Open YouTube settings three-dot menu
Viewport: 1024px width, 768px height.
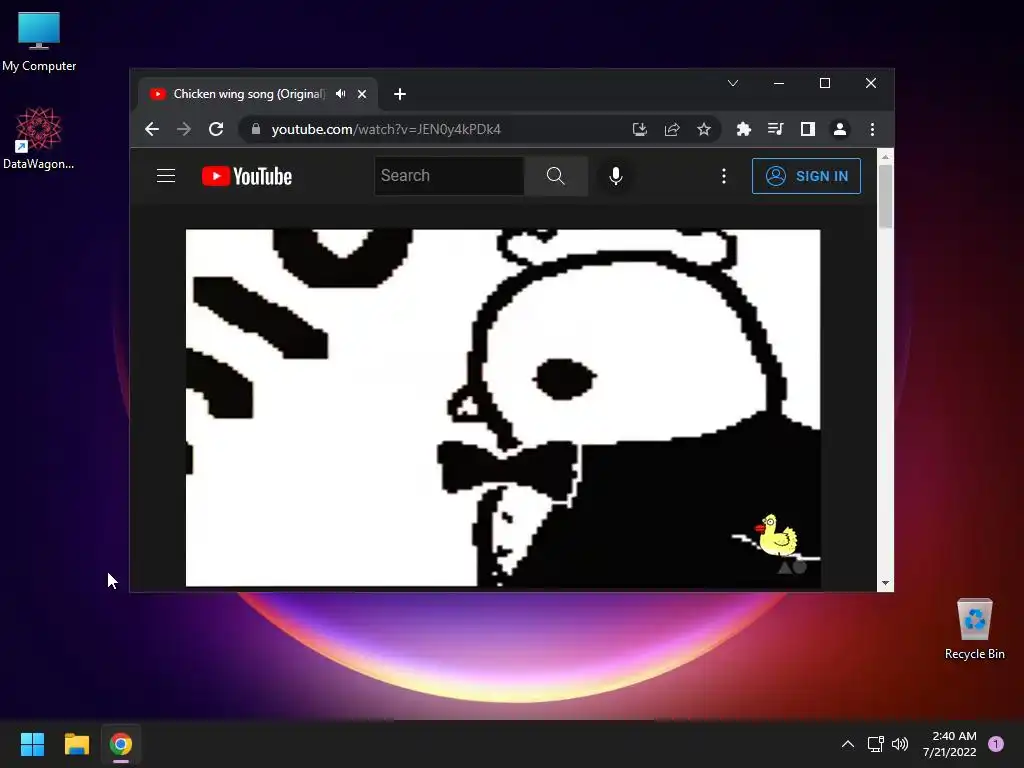[x=724, y=176]
